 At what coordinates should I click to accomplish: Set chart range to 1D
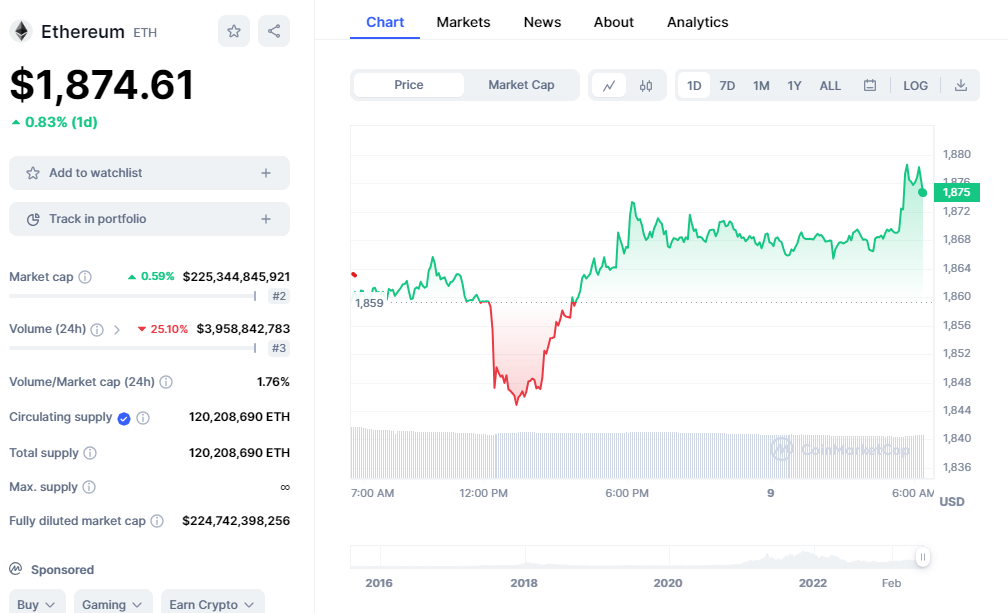694,85
